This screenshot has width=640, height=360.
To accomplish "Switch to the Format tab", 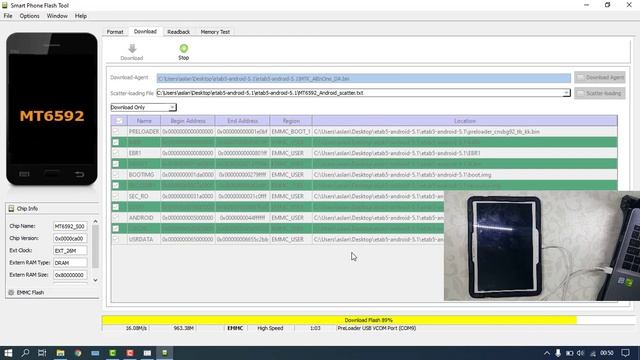I will point(115,32).
